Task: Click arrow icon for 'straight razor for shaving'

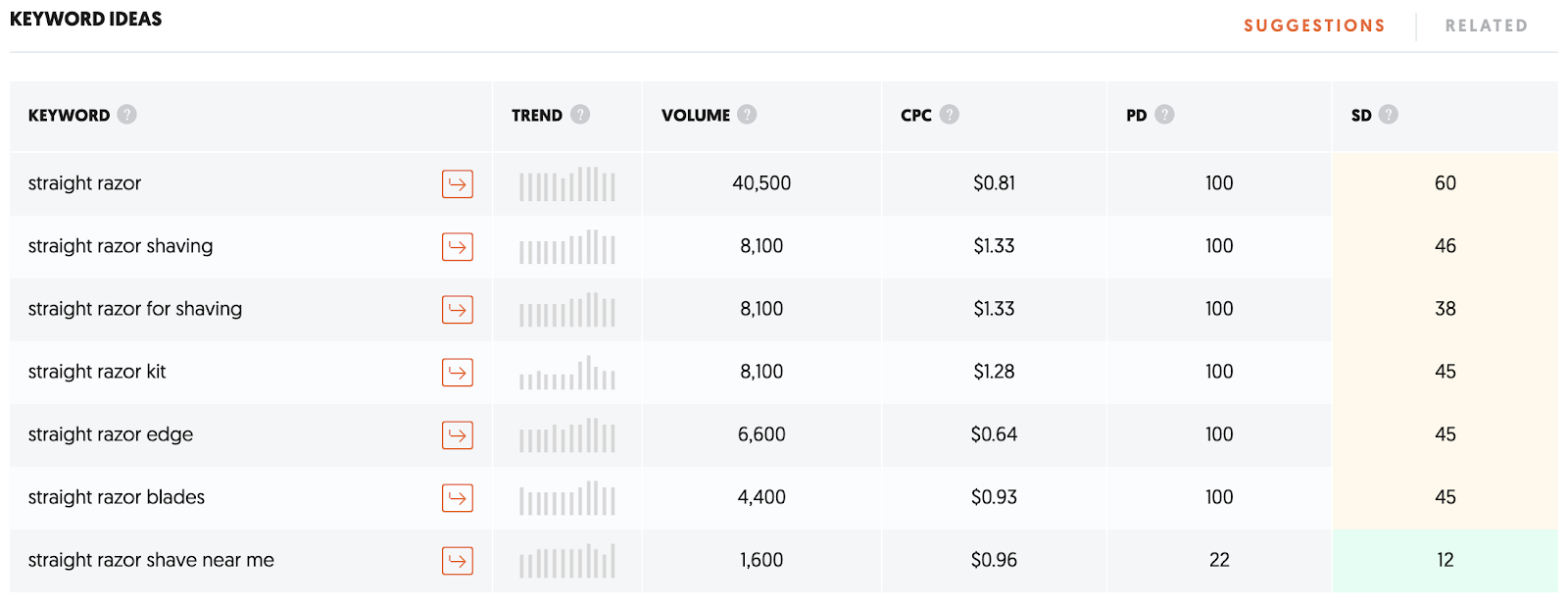Action: [x=458, y=310]
